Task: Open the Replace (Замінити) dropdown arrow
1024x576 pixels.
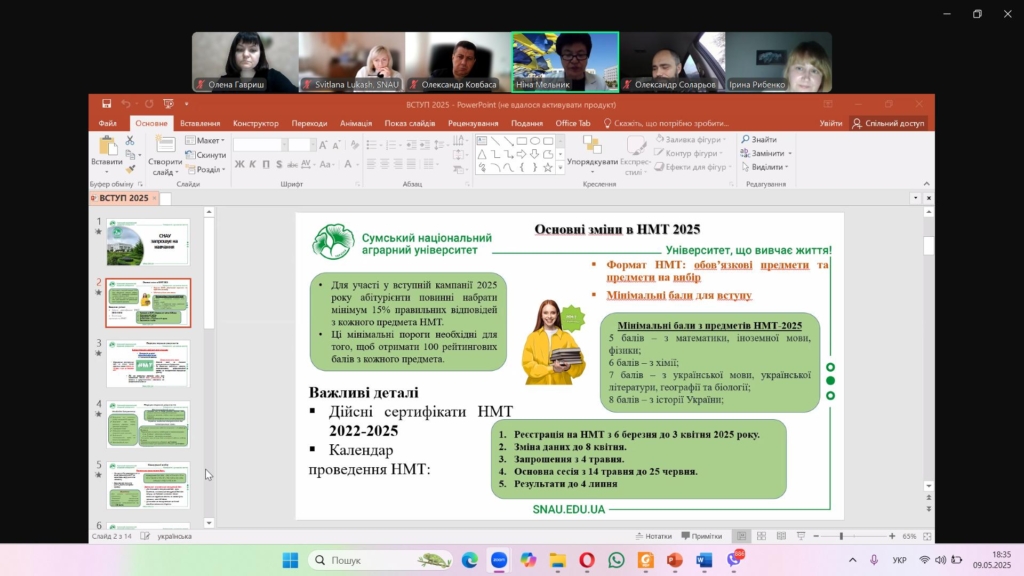Action: (x=790, y=154)
